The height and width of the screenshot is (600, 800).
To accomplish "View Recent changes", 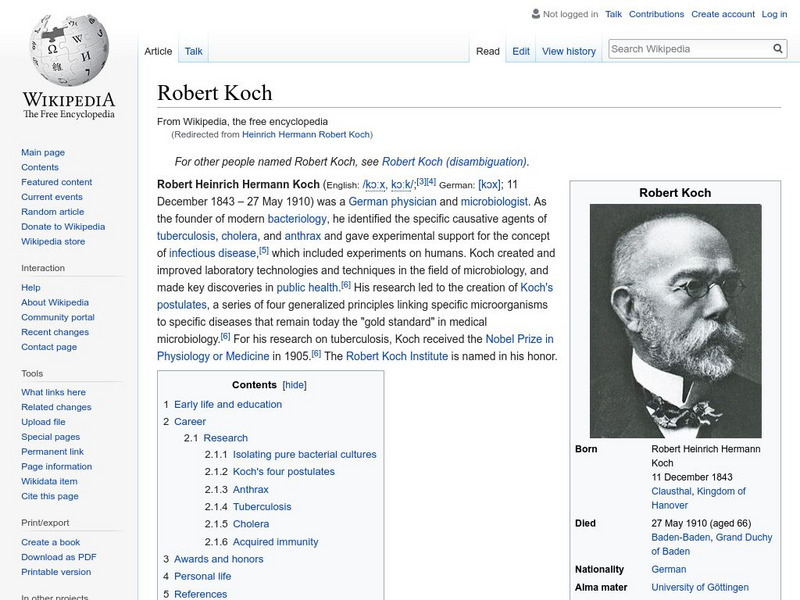I will point(55,332).
